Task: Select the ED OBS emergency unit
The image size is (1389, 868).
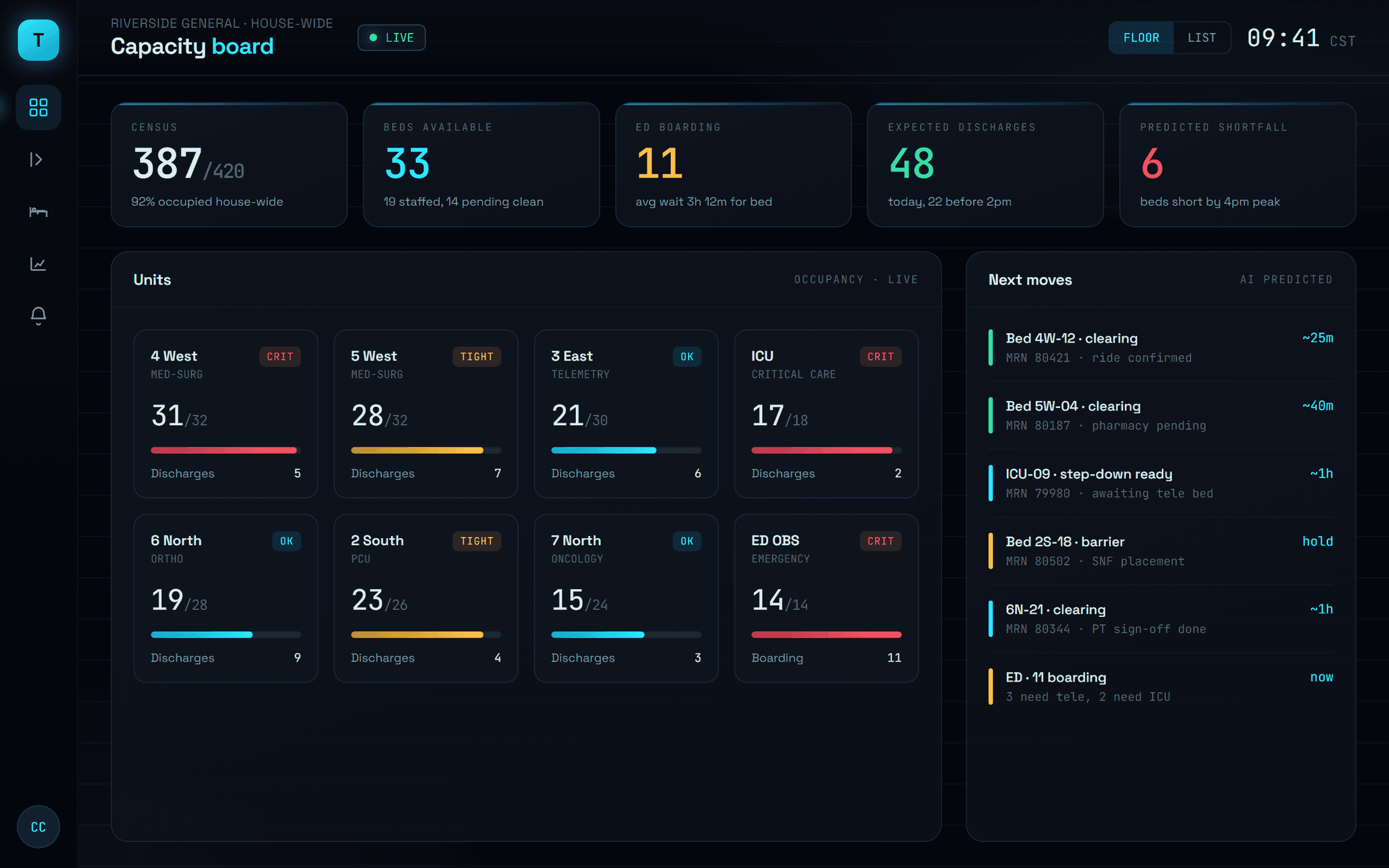Action: 826,598
